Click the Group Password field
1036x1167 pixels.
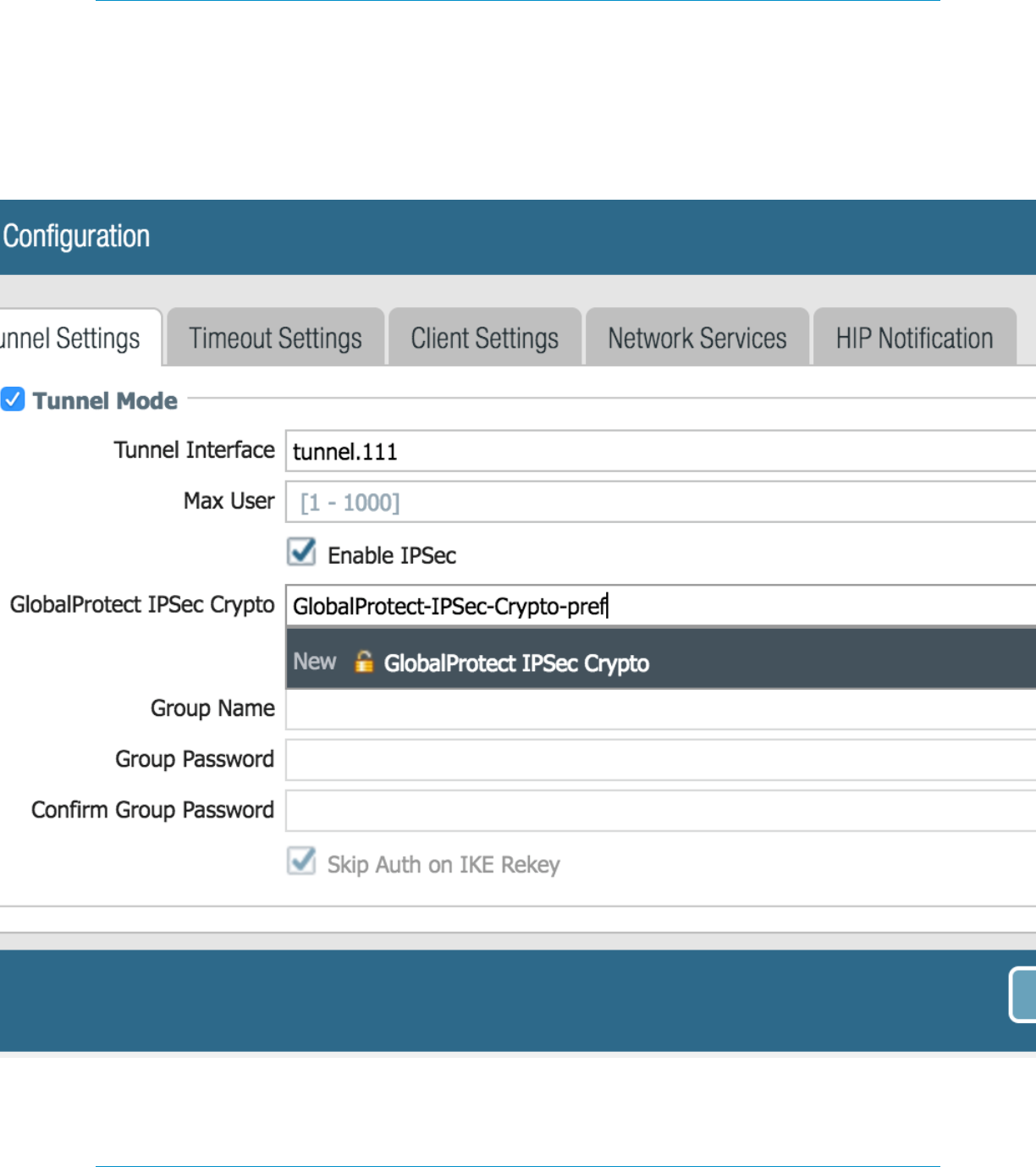click(x=661, y=759)
